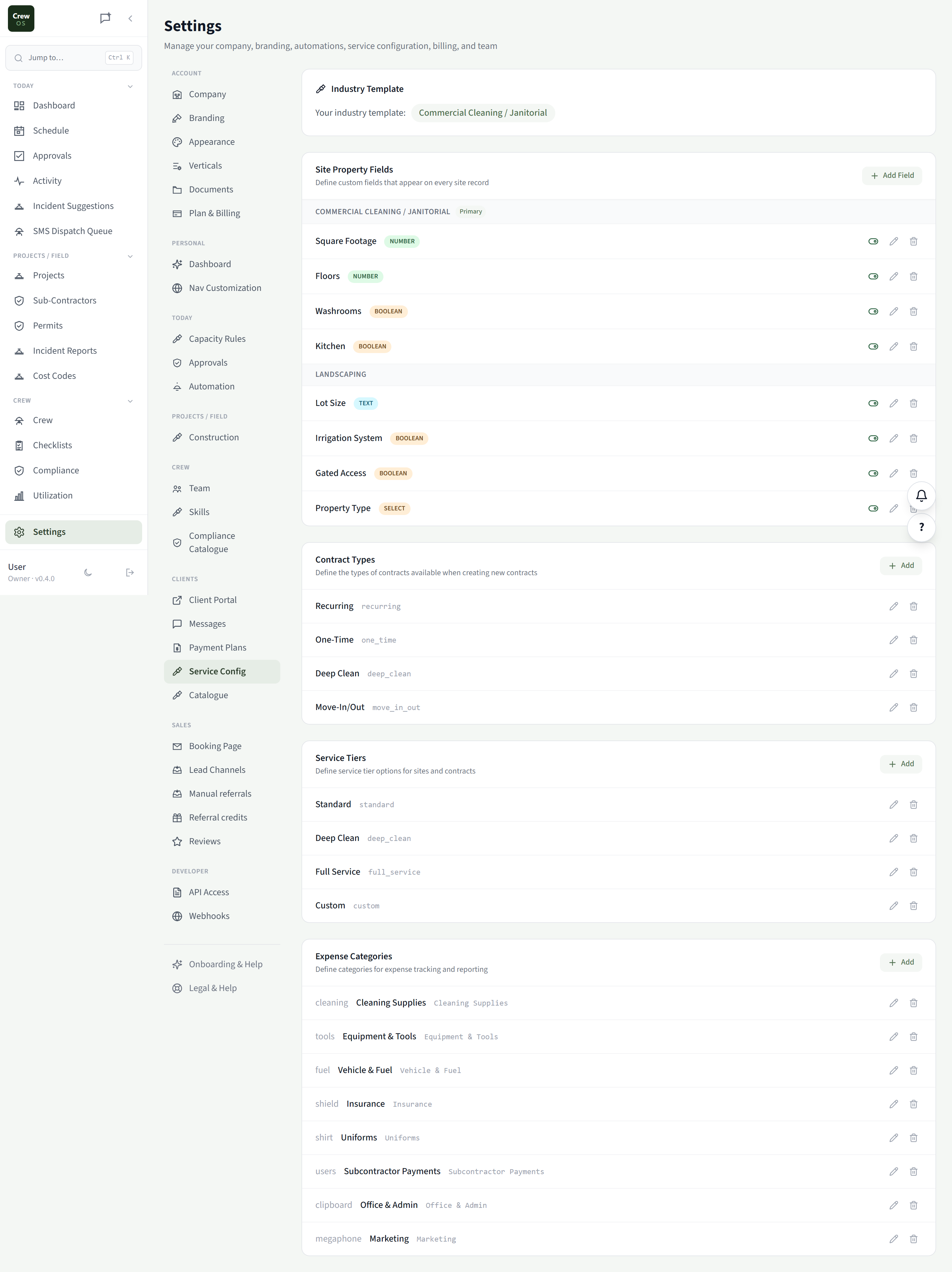Edit the Cleaning Supplies expense category
952x1272 pixels.
click(893, 1004)
